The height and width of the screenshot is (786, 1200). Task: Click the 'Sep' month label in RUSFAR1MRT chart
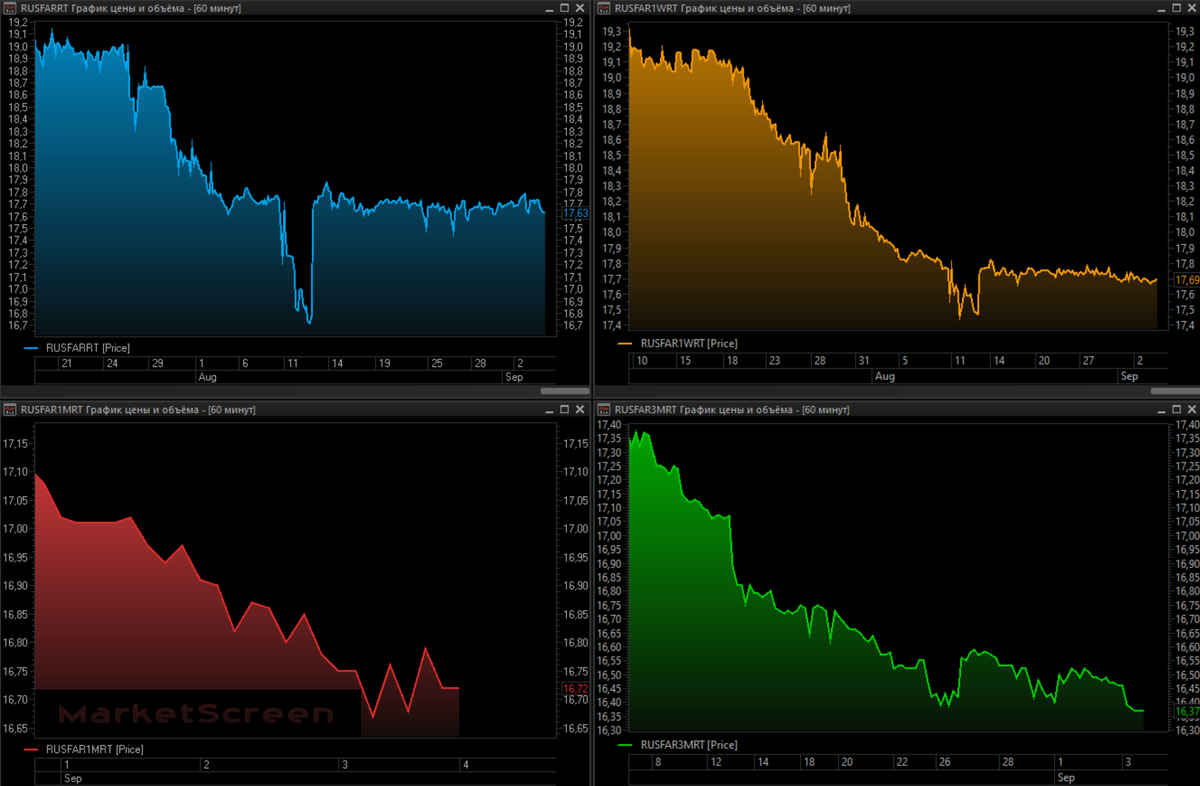tap(73, 777)
